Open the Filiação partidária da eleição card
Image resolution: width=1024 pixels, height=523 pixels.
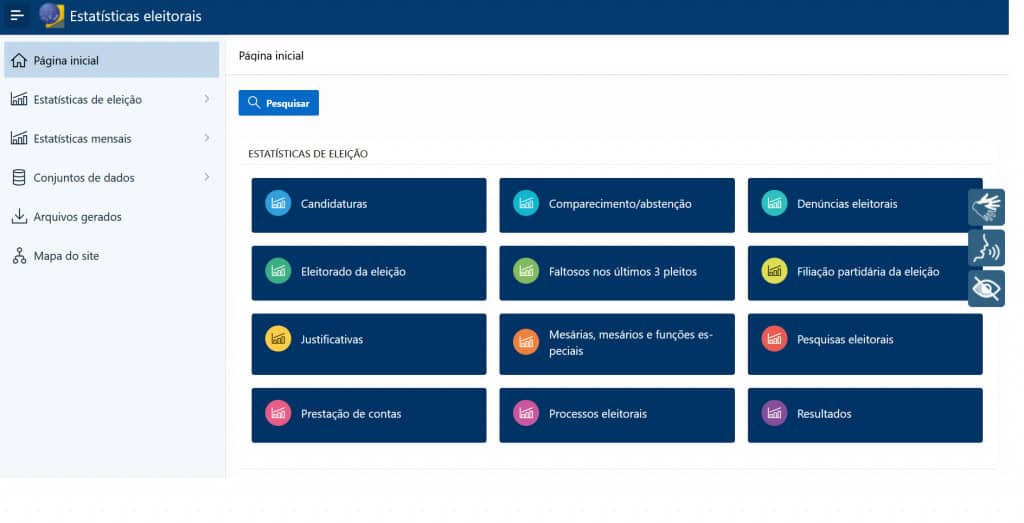(x=865, y=273)
